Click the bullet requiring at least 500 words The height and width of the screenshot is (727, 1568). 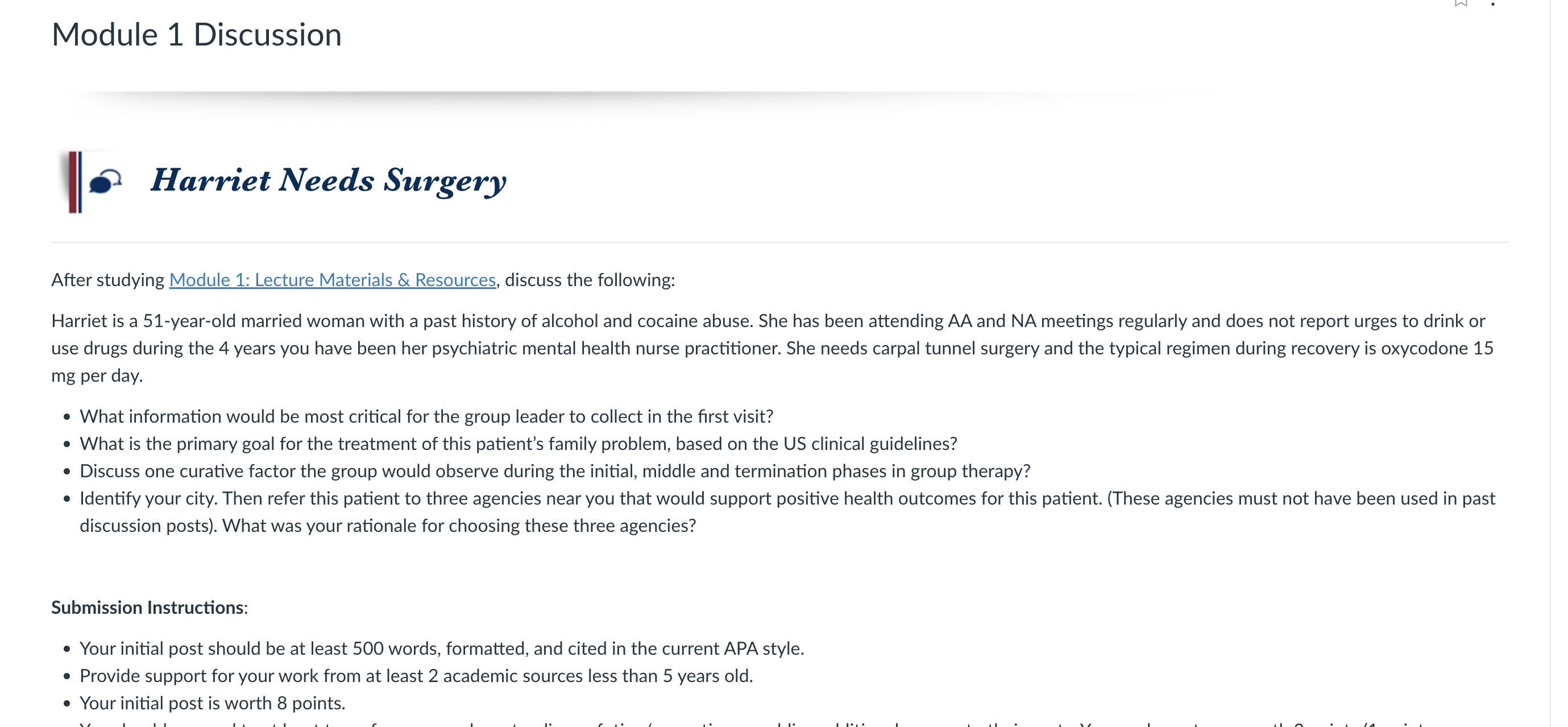(x=441, y=648)
